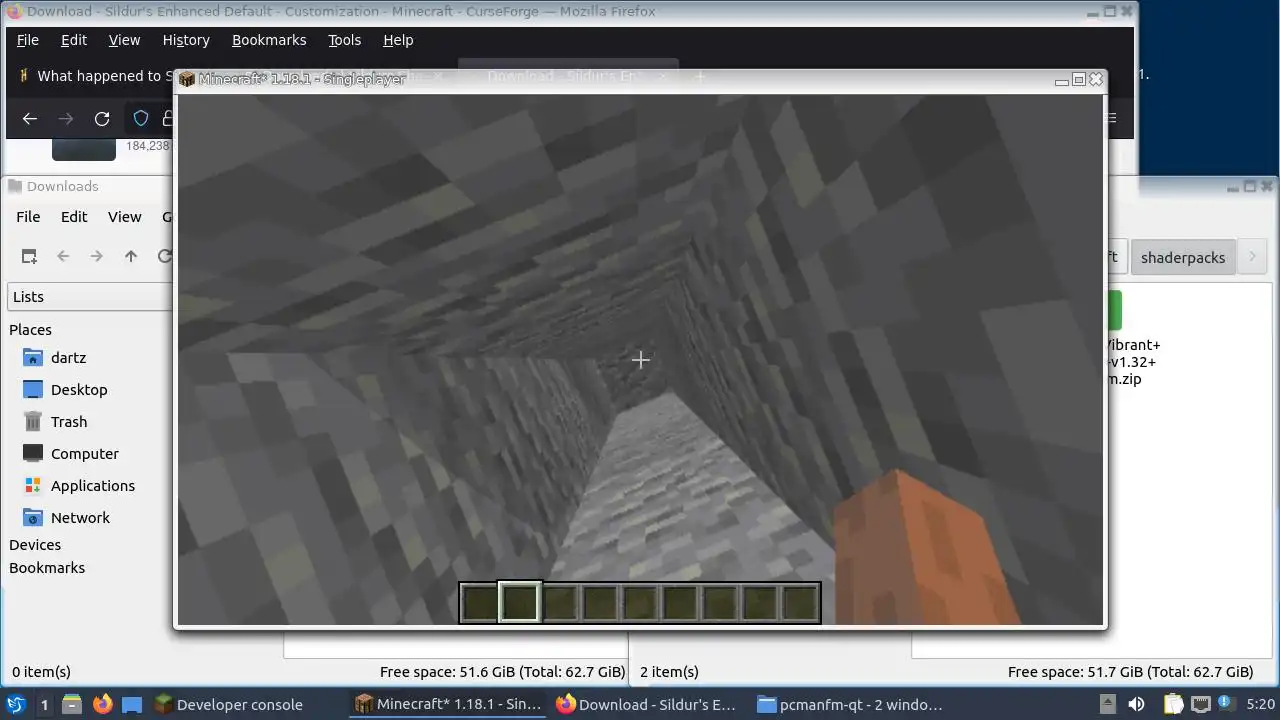This screenshot has width=1280, height=720.
Task: Show hidden system tray icons arrow
Action: point(1107,704)
